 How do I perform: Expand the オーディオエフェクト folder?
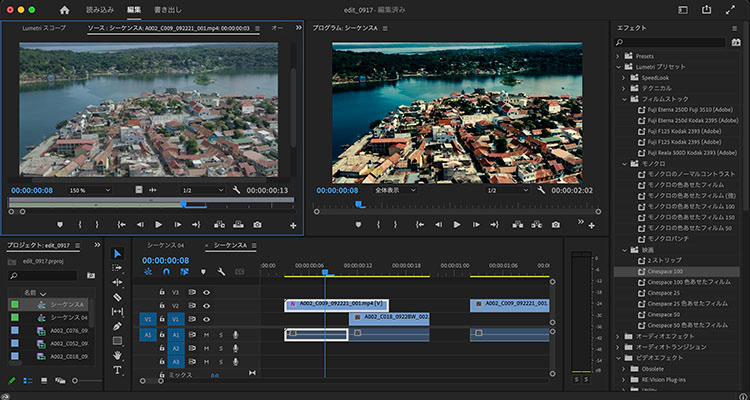[x=618, y=336]
